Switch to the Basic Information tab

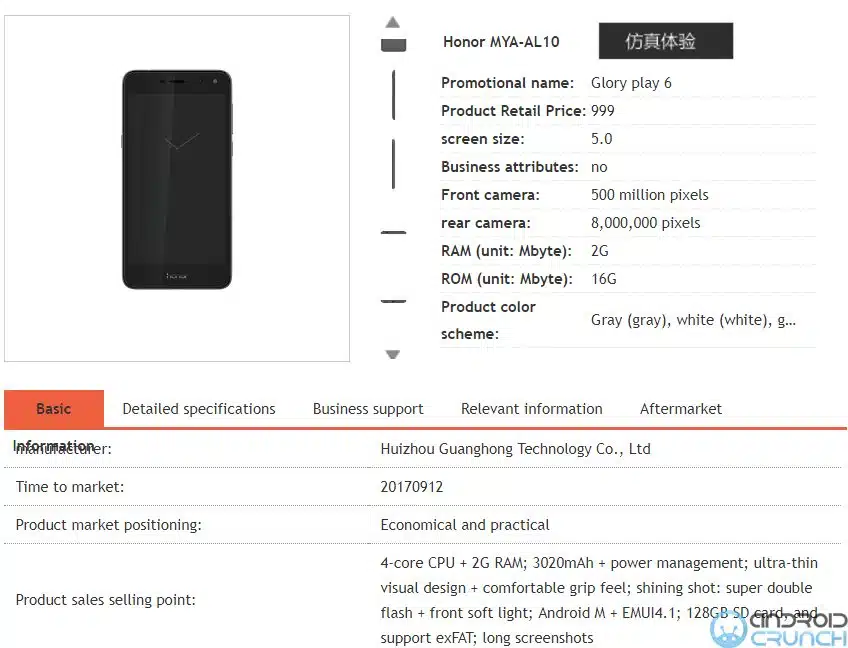tap(54, 409)
